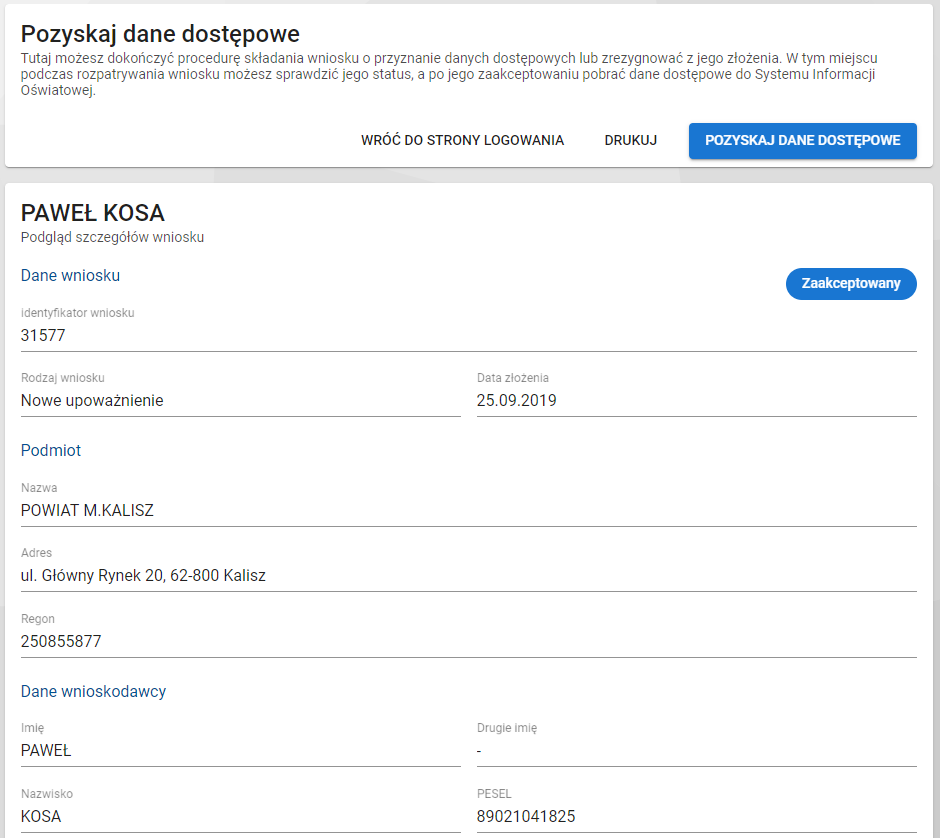
Task: Click the Podmiot section header
Action: [50, 450]
